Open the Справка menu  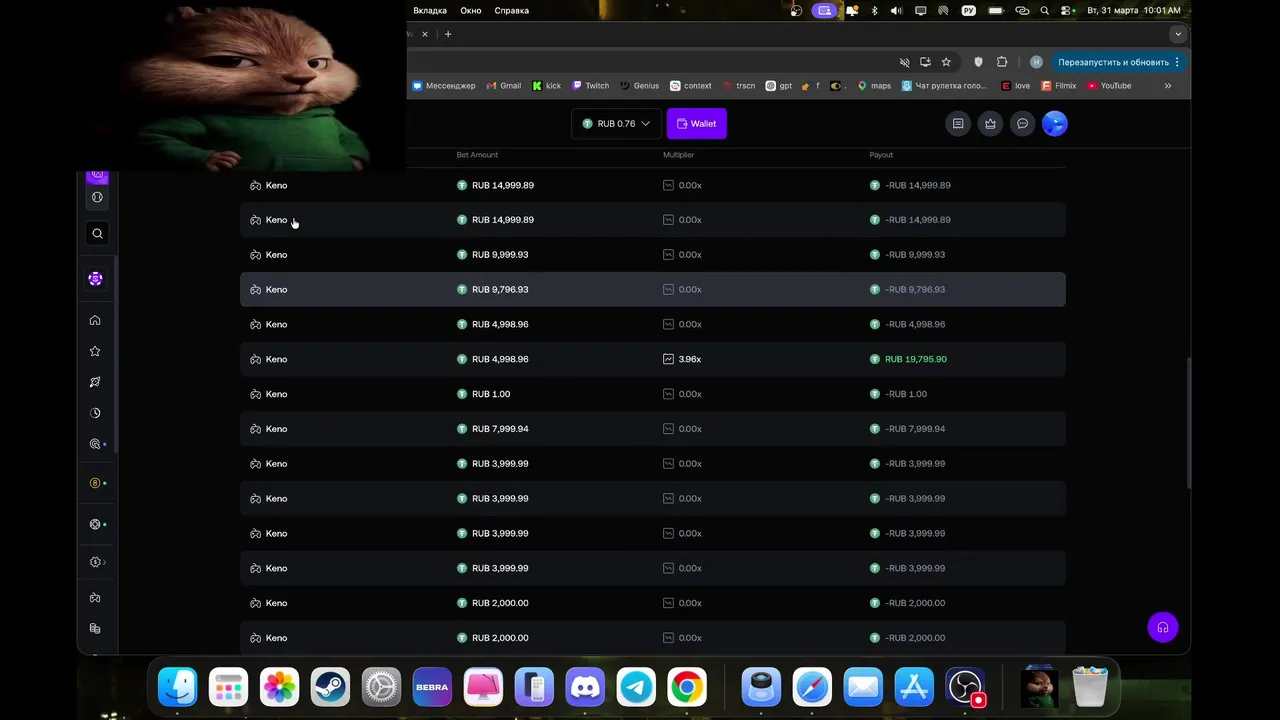pyautogui.click(x=512, y=10)
